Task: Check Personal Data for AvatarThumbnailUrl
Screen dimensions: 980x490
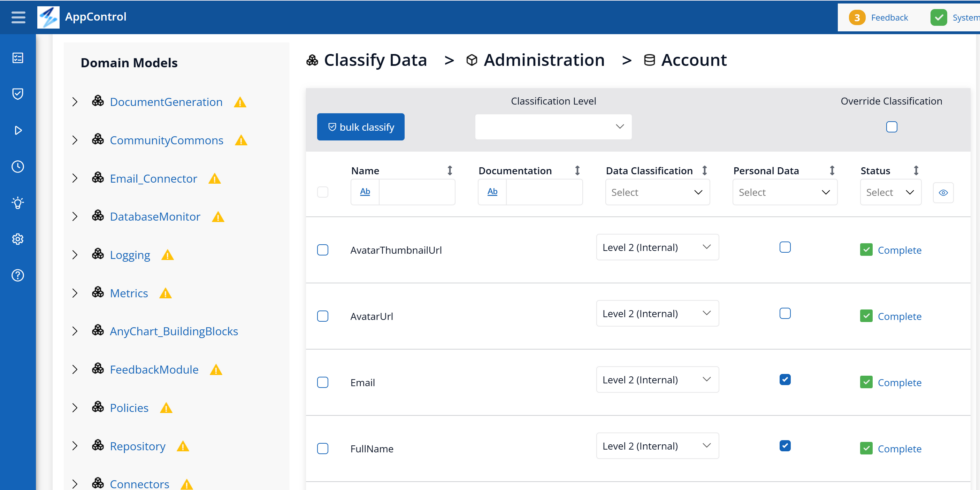Action: (785, 247)
